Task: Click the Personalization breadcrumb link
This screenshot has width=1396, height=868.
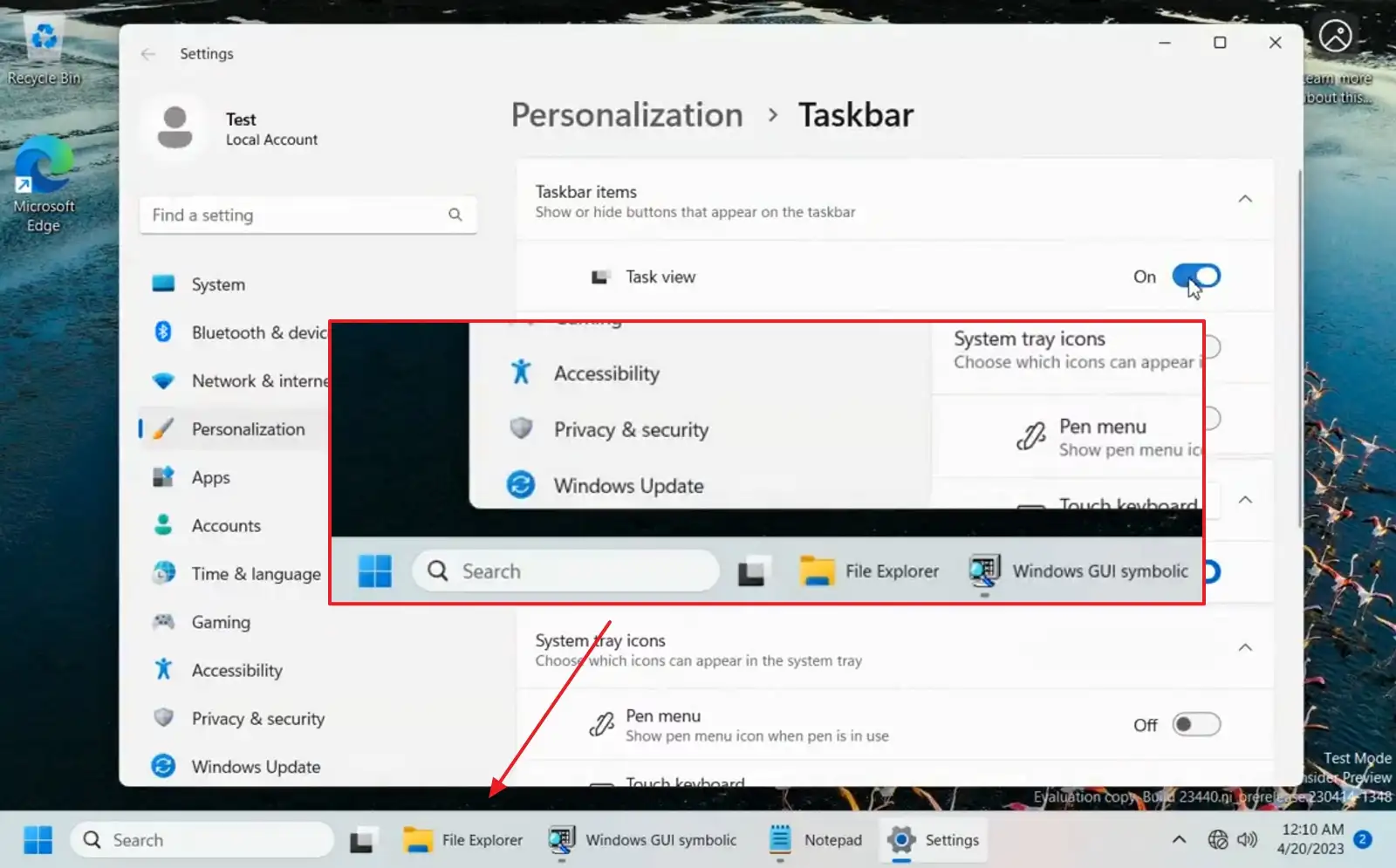Action: click(x=626, y=115)
